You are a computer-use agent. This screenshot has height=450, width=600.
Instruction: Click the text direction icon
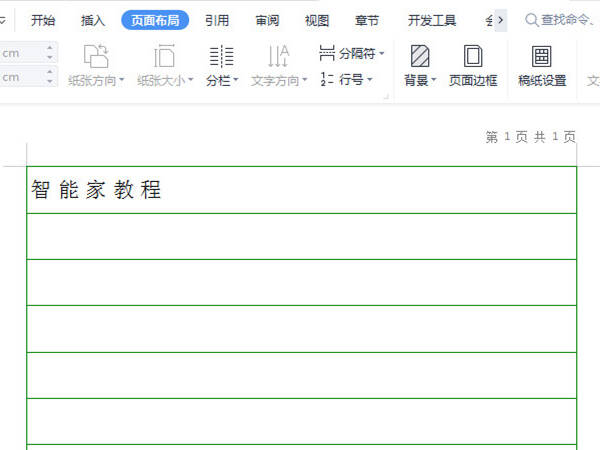[278, 56]
